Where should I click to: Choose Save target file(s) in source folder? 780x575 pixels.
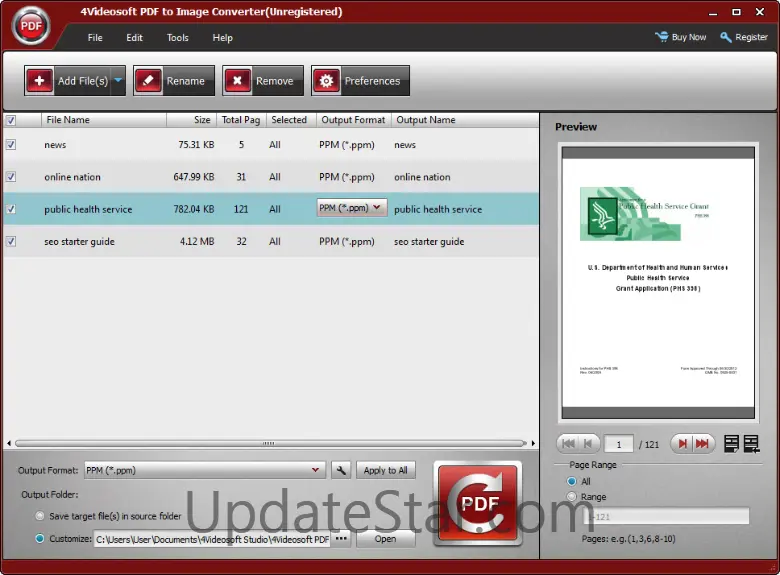pyautogui.click(x=39, y=516)
